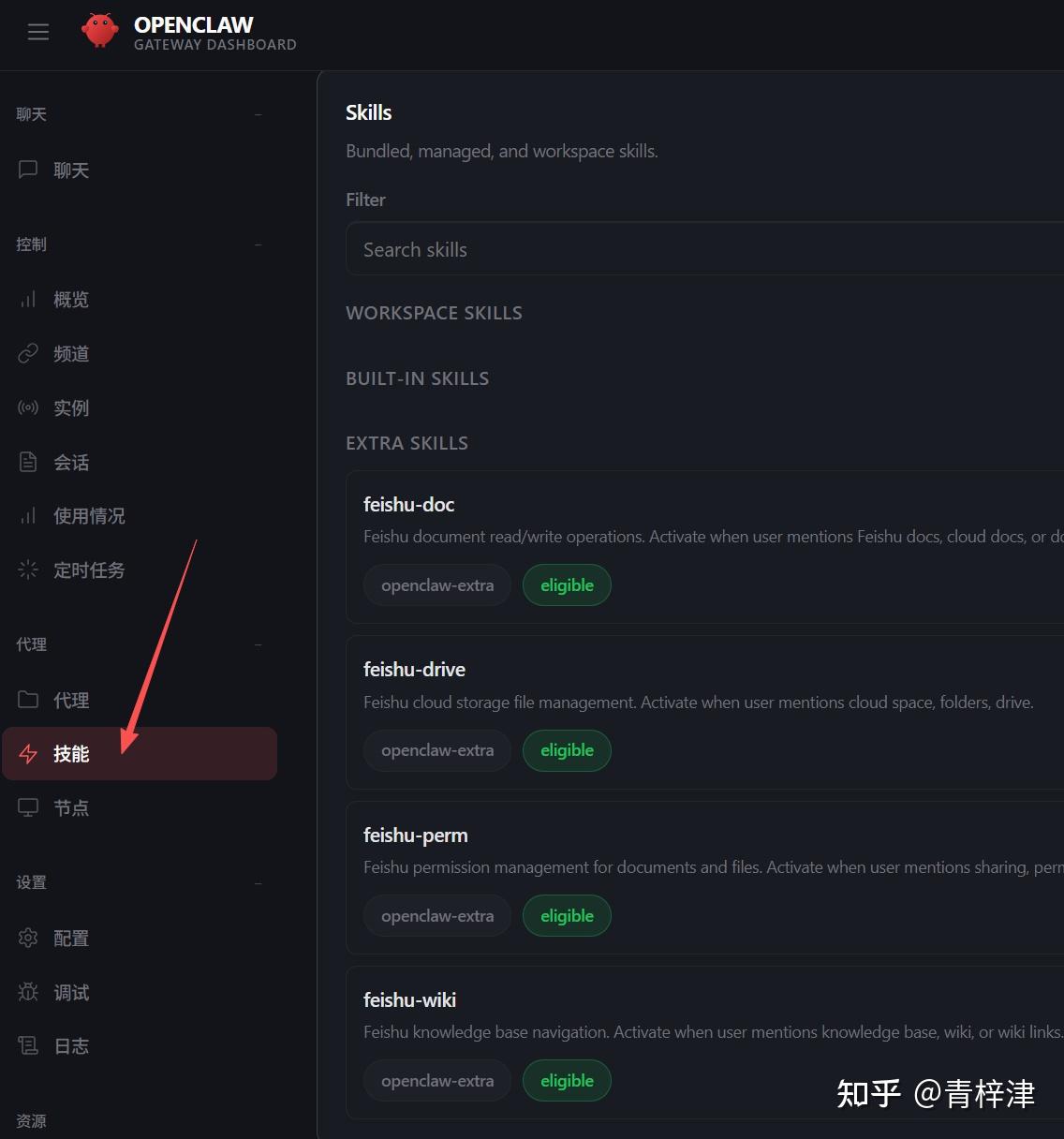Open 配置 gear icon
Image resolution: width=1064 pixels, height=1139 pixels.
[28, 938]
